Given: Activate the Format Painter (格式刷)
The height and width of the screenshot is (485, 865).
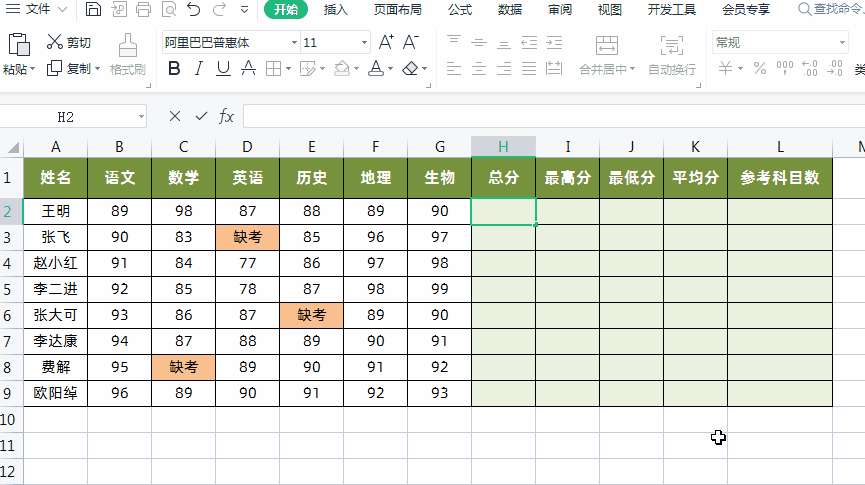Looking at the screenshot, I should point(127,54).
